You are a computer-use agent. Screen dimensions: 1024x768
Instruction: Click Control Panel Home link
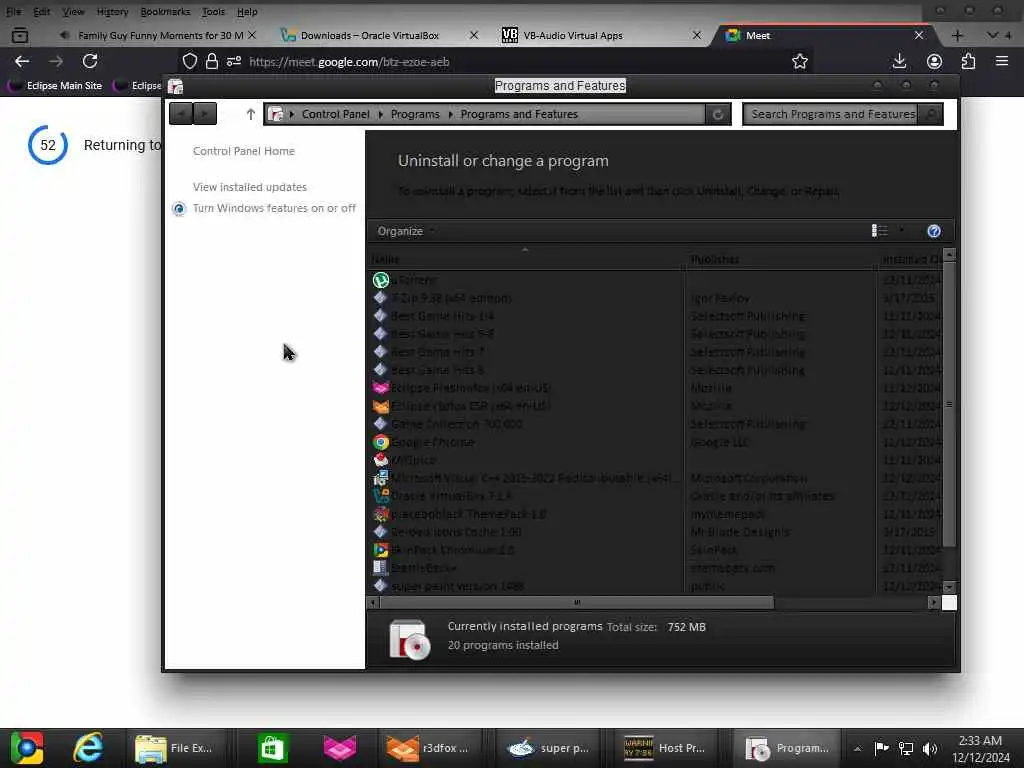click(244, 151)
